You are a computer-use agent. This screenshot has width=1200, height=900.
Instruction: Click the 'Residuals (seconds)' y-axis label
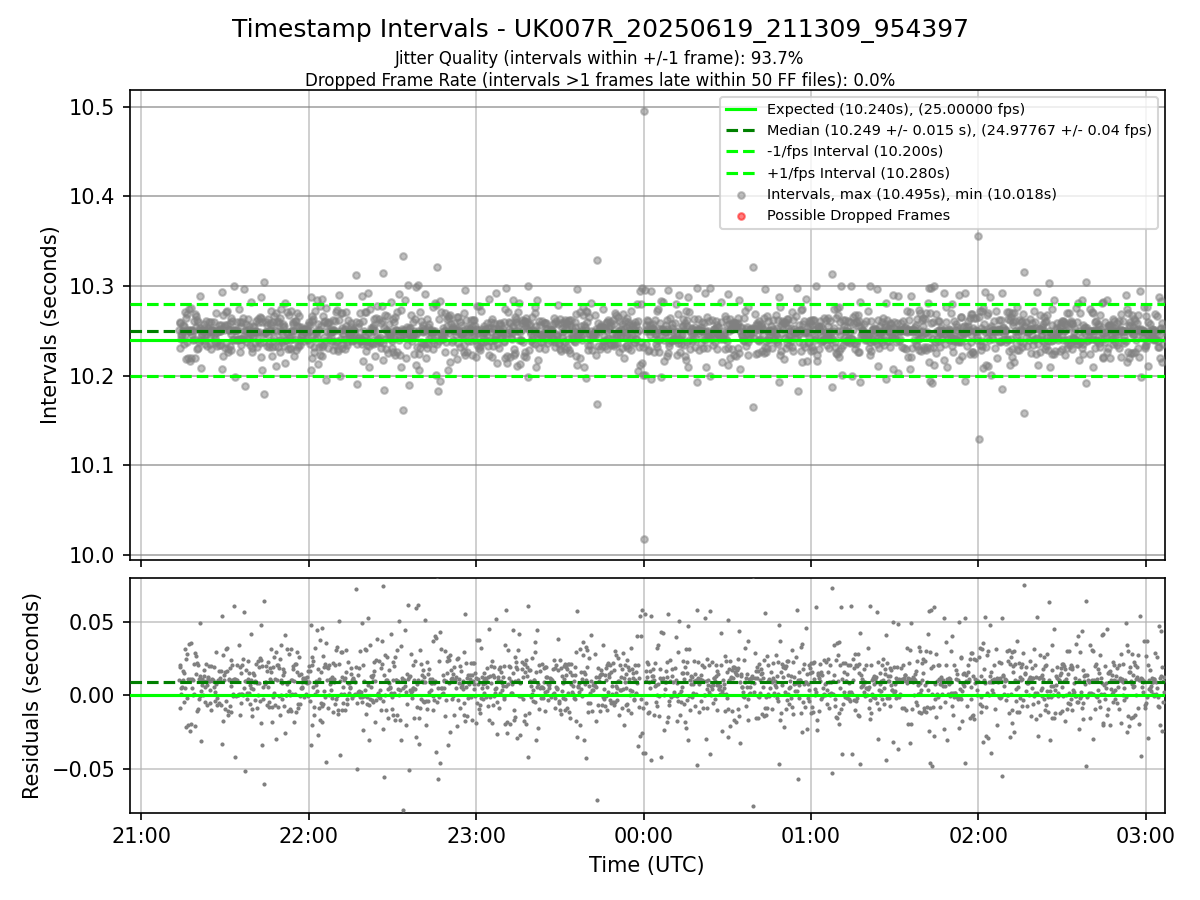pyautogui.click(x=31, y=696)
